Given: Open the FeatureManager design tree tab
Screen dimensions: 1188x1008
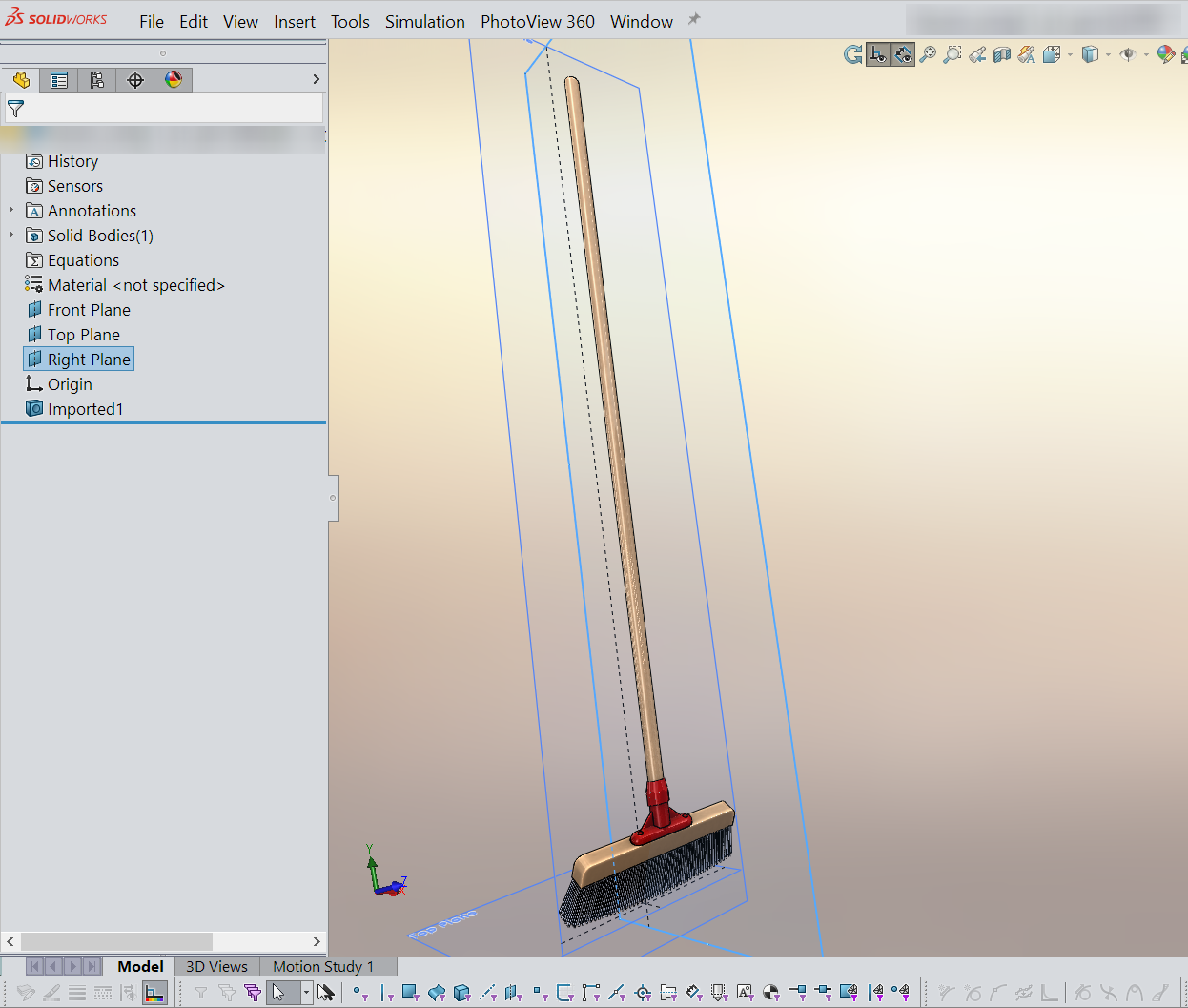Looking at the screenshot, I should click(x=21, y=80).
